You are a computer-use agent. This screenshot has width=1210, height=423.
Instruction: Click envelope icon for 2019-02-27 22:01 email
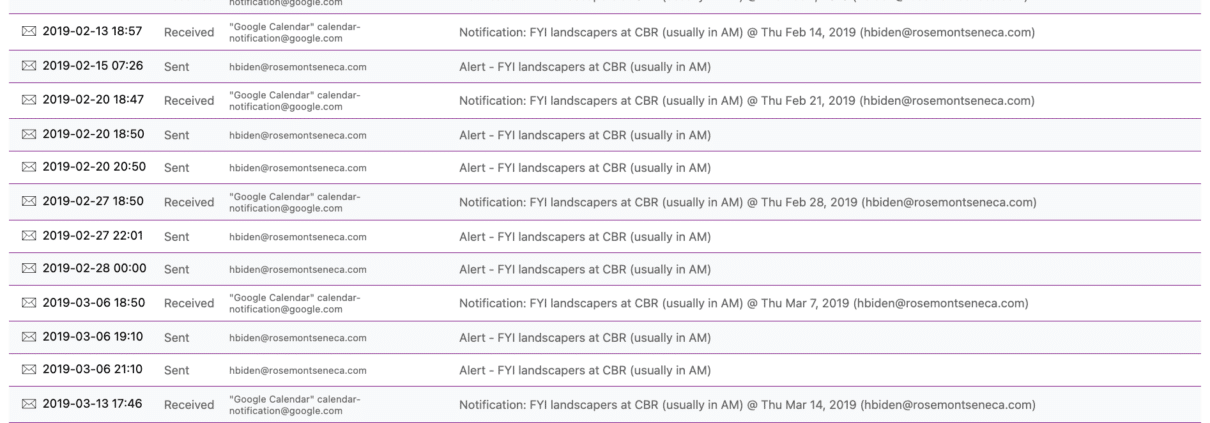28,235
